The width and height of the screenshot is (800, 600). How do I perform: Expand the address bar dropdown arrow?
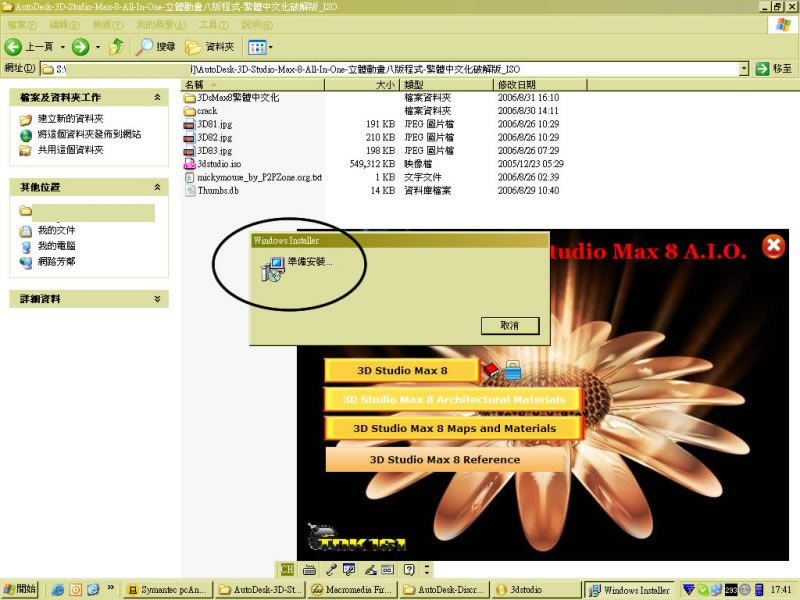(744, 68)
